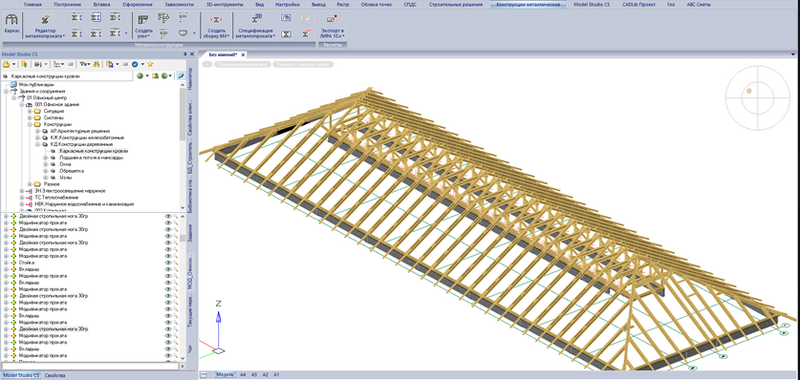Hide the highlighted Двойная стропильная нога 30гр element
This screenshot has height=380, width=800.
click(167, 329)
